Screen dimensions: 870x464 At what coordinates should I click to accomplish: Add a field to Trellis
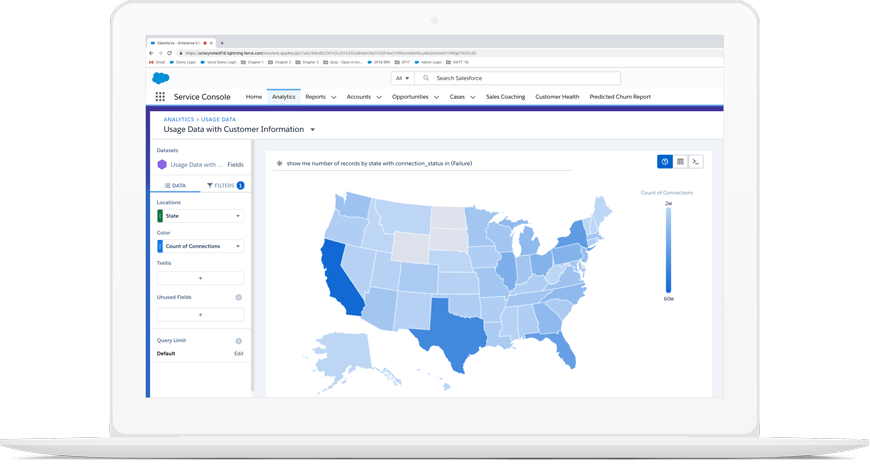[200, 278]
